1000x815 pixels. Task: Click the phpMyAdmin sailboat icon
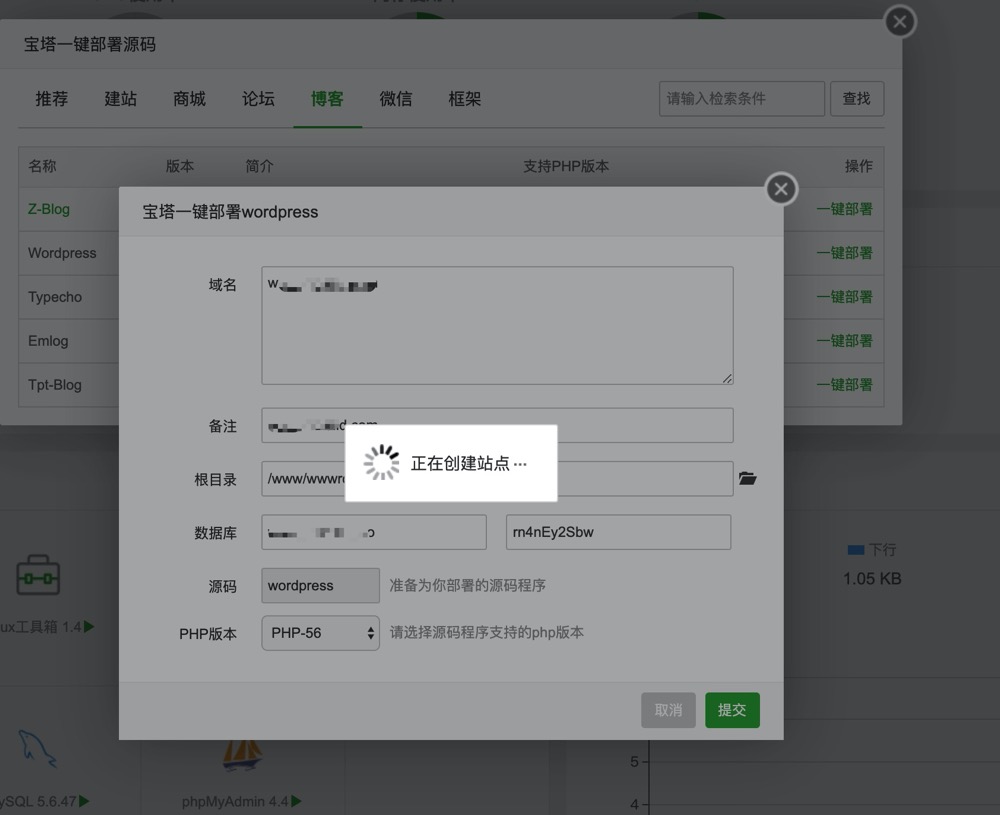coord(242,754)
